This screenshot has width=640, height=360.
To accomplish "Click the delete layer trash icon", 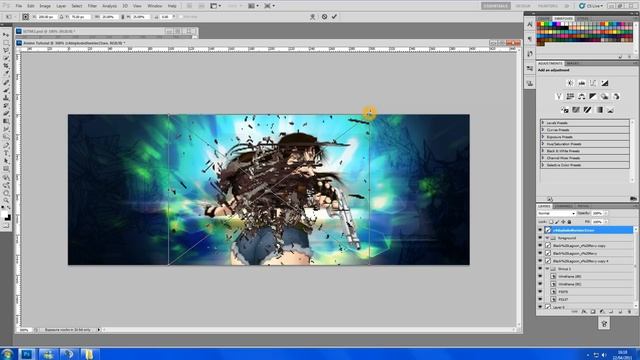I will pos(630,312).
